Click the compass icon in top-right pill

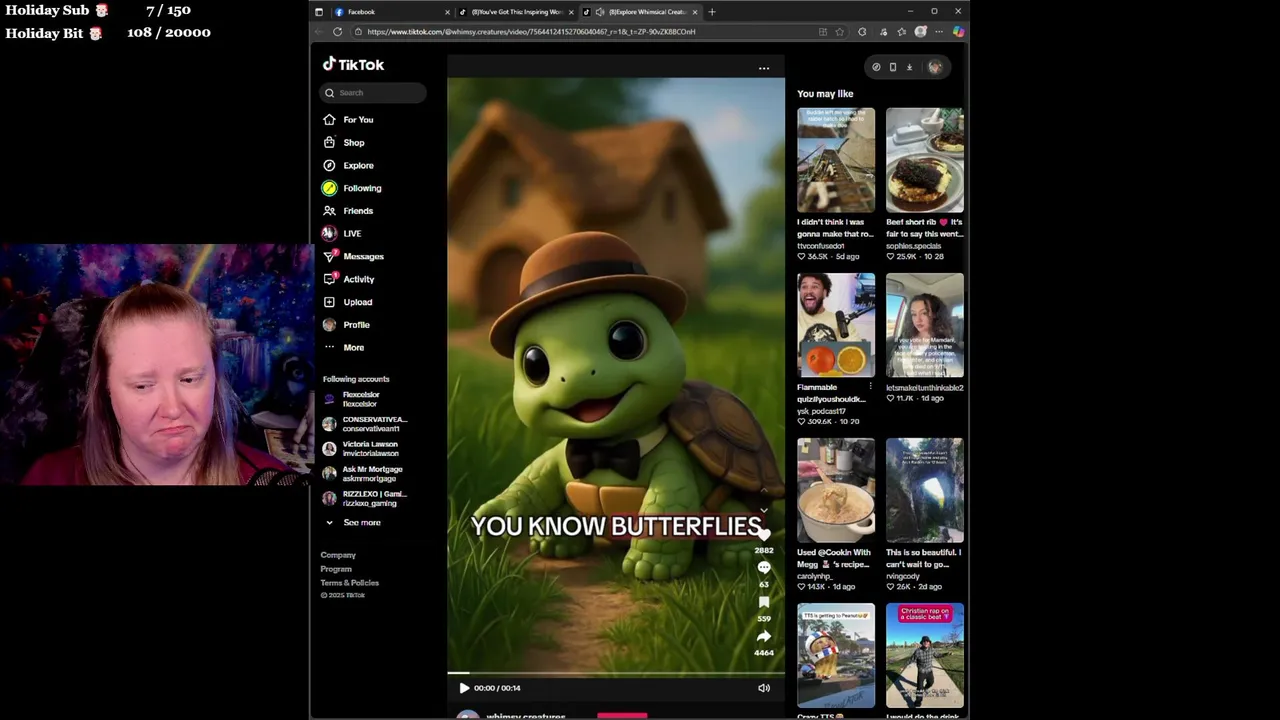tap(876, 67)
